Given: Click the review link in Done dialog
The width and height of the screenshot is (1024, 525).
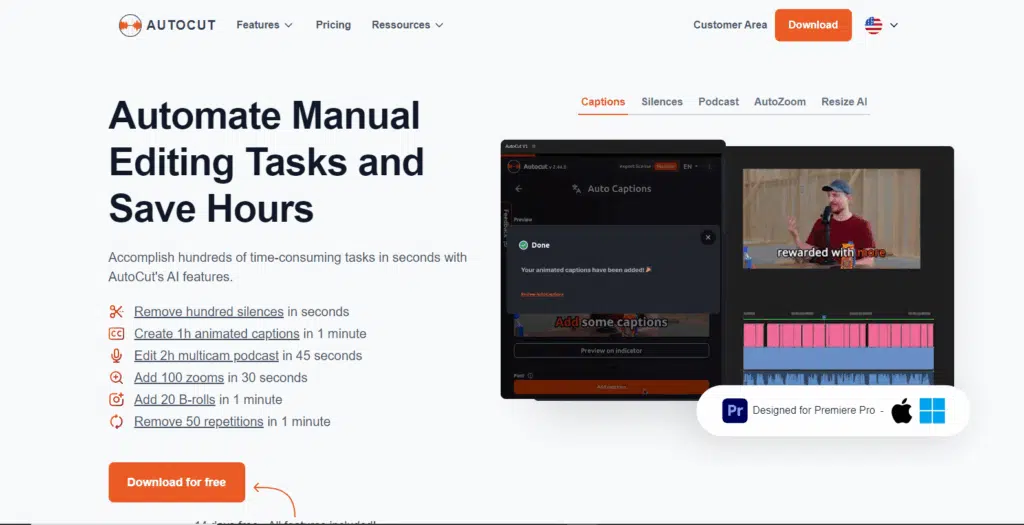Looking at the screenshot, I should (542, 294).
